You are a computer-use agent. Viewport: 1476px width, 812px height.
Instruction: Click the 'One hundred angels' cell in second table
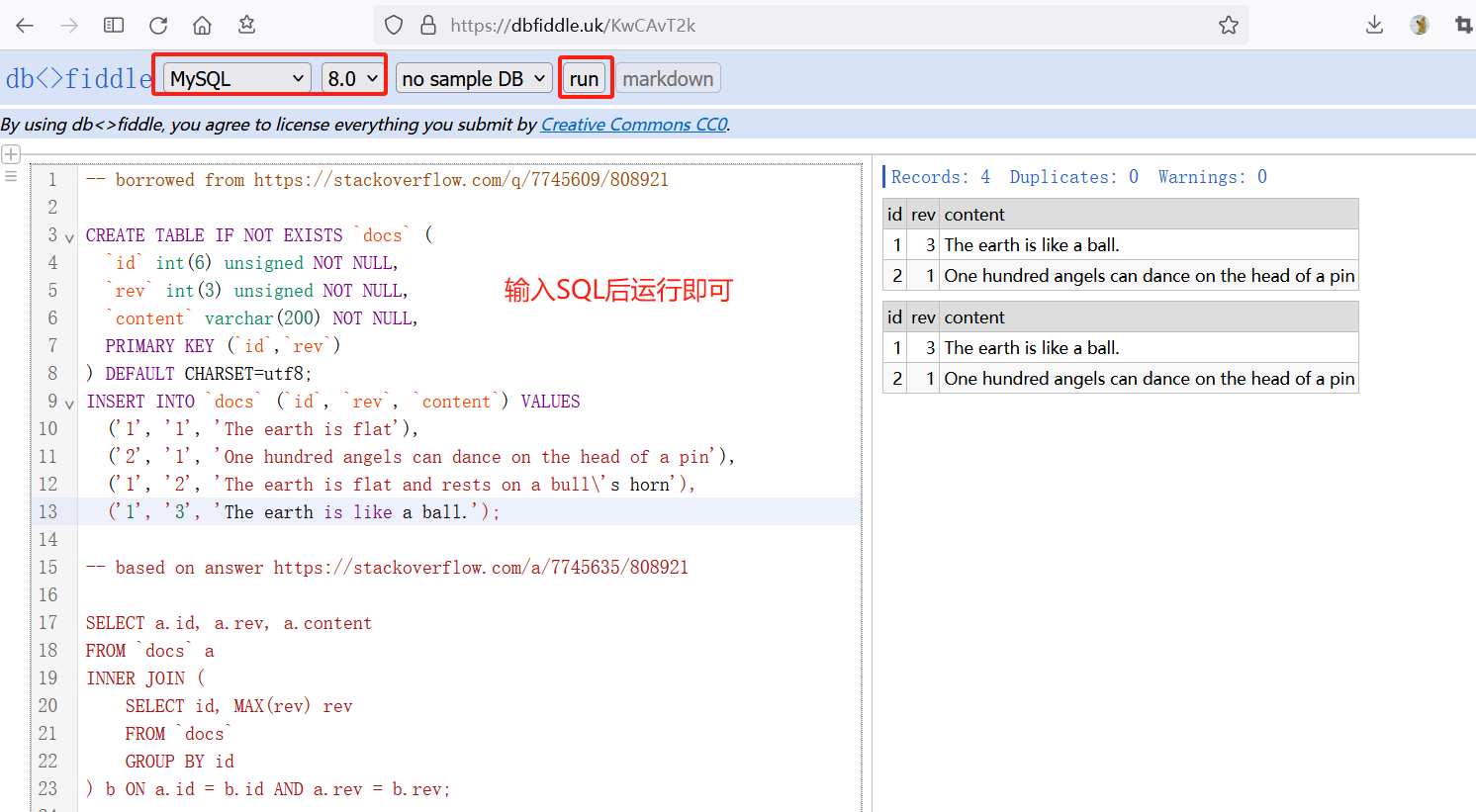click(x=1149, y=379)
